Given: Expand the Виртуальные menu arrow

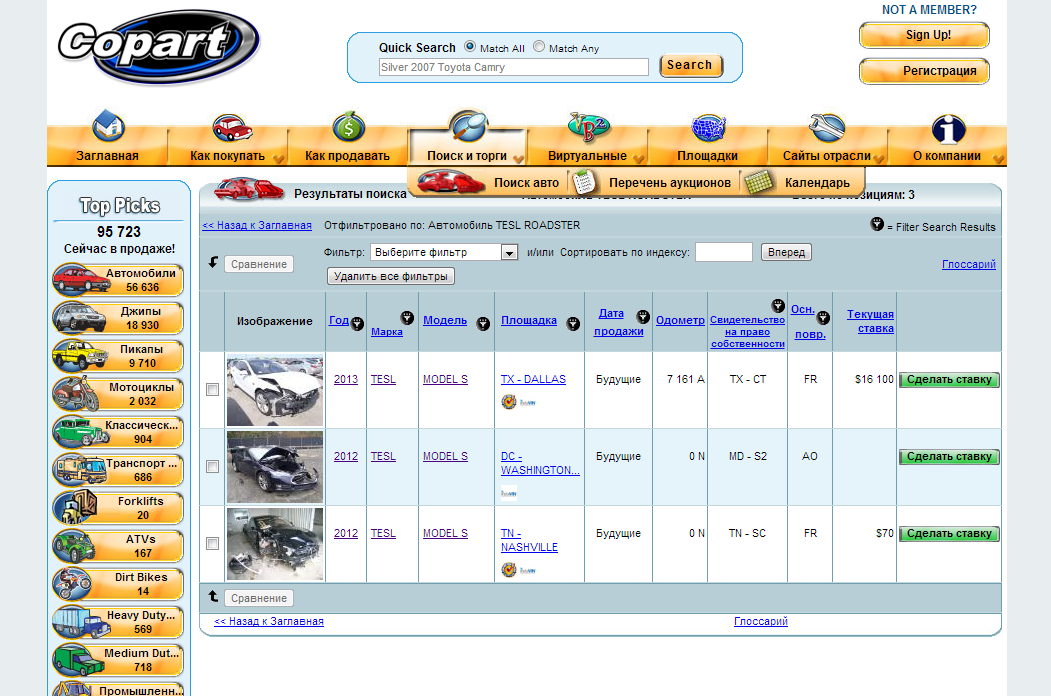Looking at the screenshot, I should [639, 159].
